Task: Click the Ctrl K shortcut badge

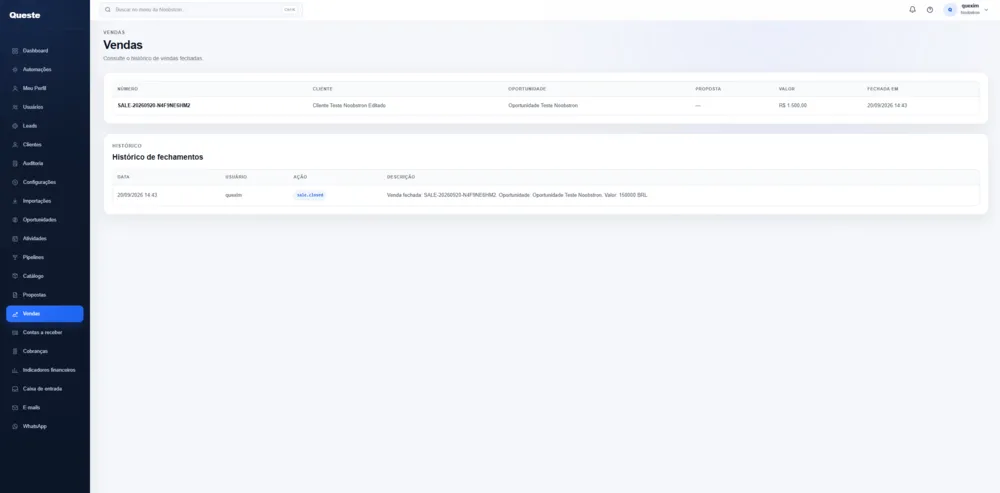Action: coord(290,10)
